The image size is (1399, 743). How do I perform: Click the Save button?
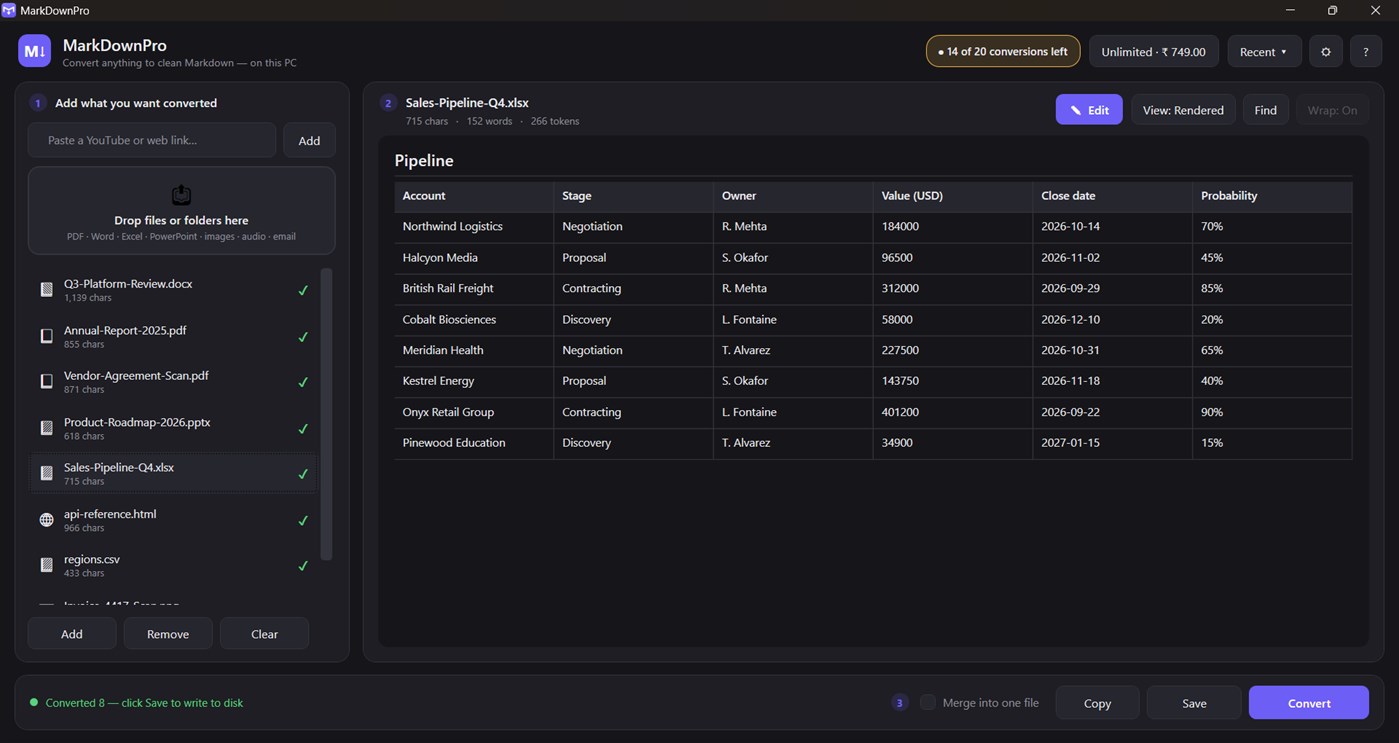pyautogui.click(x=1194, y=703)
